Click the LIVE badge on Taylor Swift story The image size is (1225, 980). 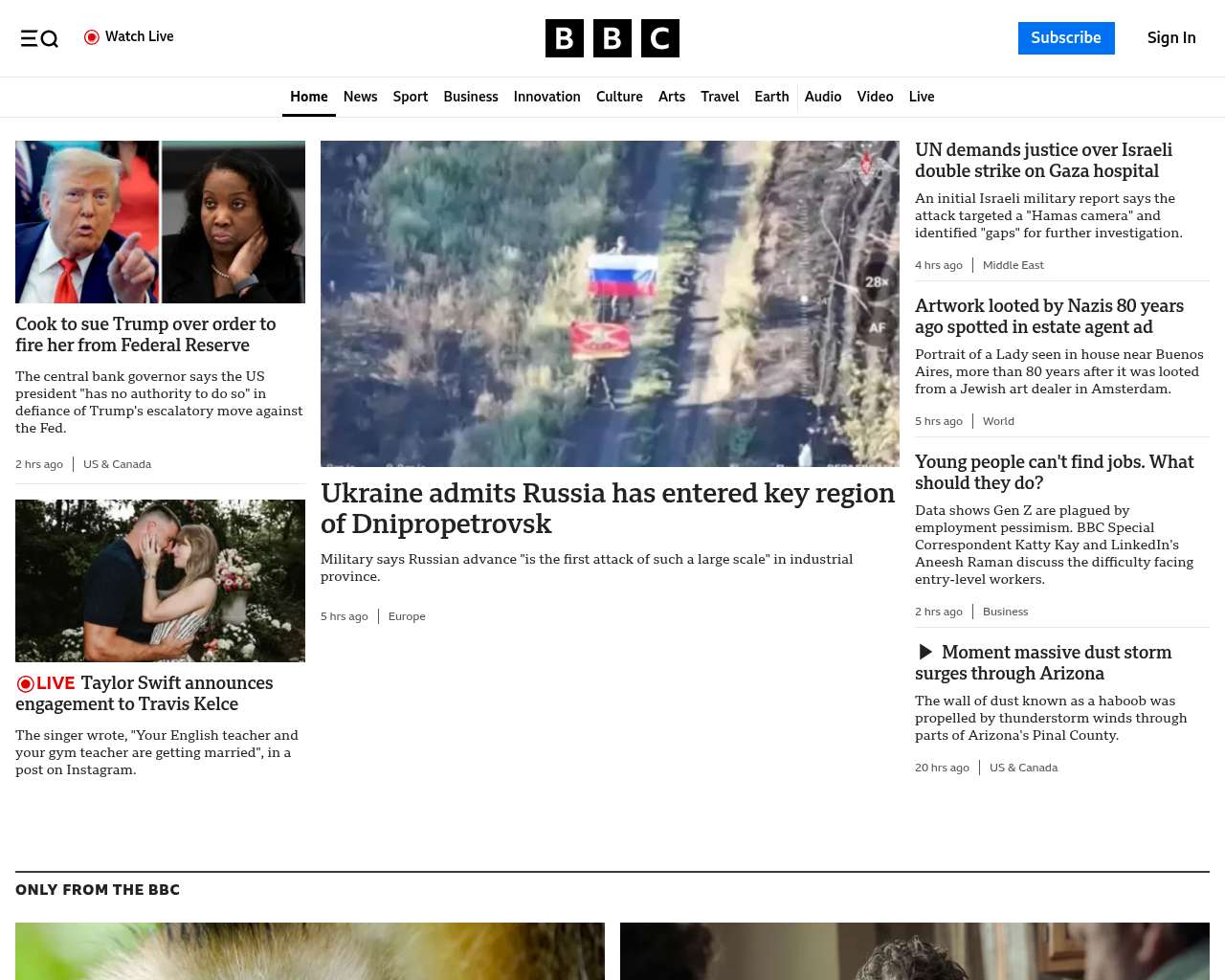click(46, 683)
